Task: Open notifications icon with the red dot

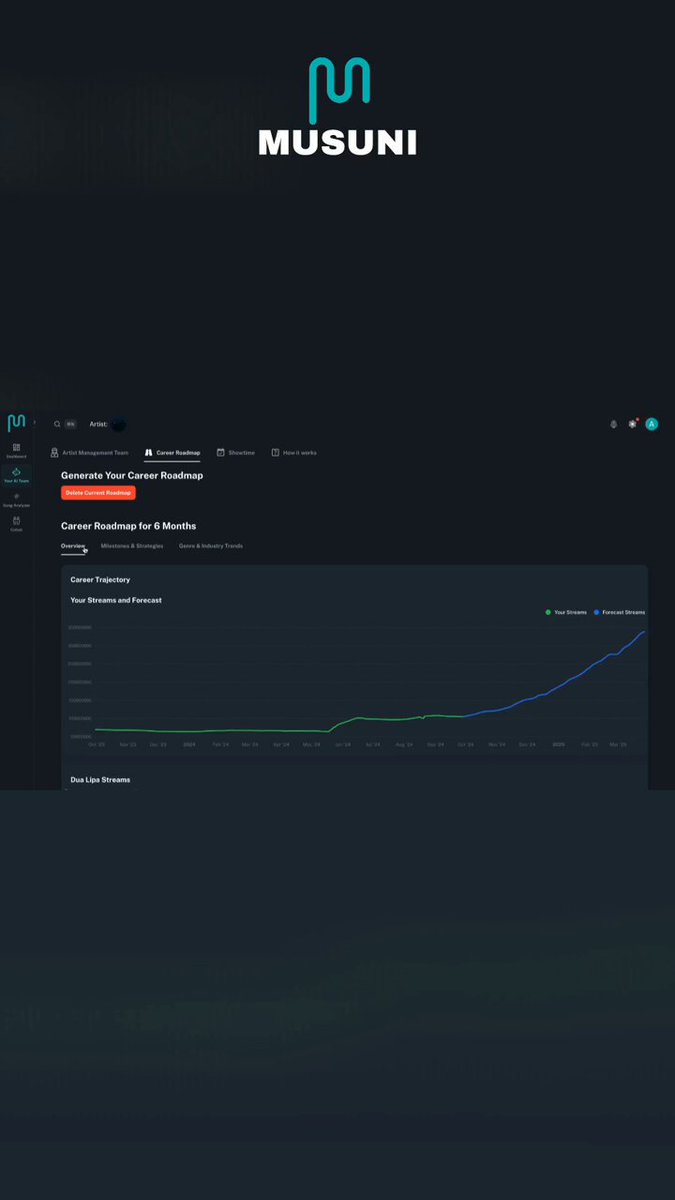Action: click(632, 424)
